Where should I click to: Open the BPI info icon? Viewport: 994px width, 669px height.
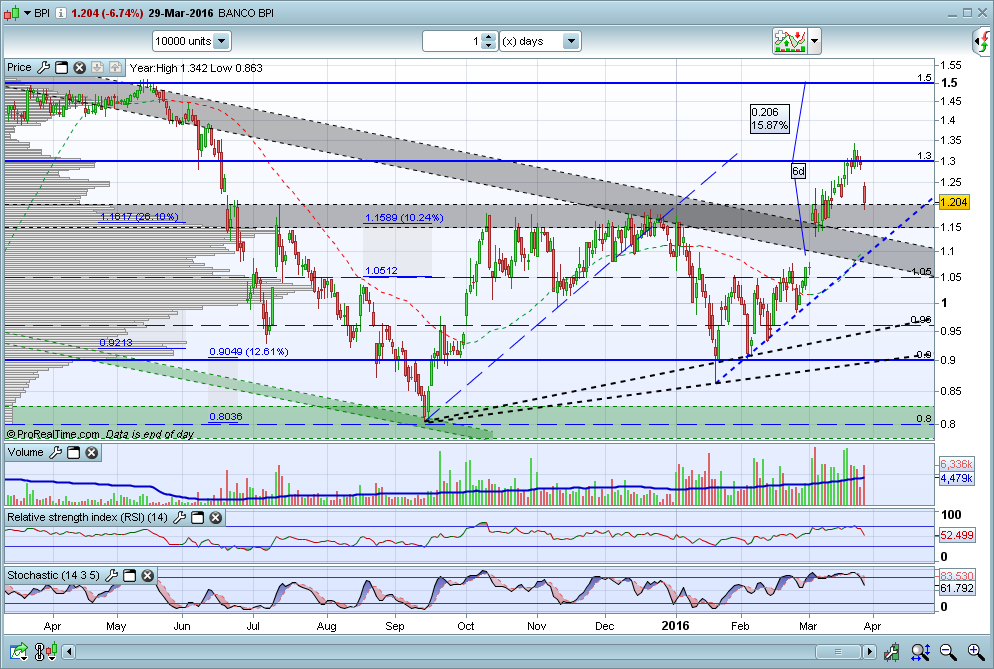click(x=60, y=13)
